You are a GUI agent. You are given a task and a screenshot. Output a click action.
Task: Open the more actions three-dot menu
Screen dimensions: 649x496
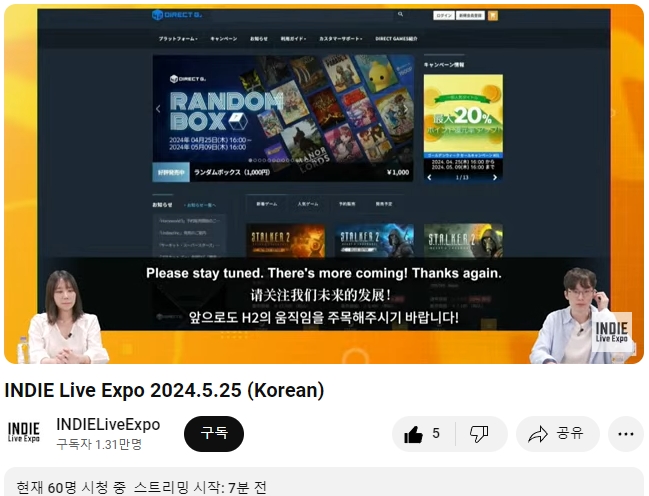(x=625, y=434)
